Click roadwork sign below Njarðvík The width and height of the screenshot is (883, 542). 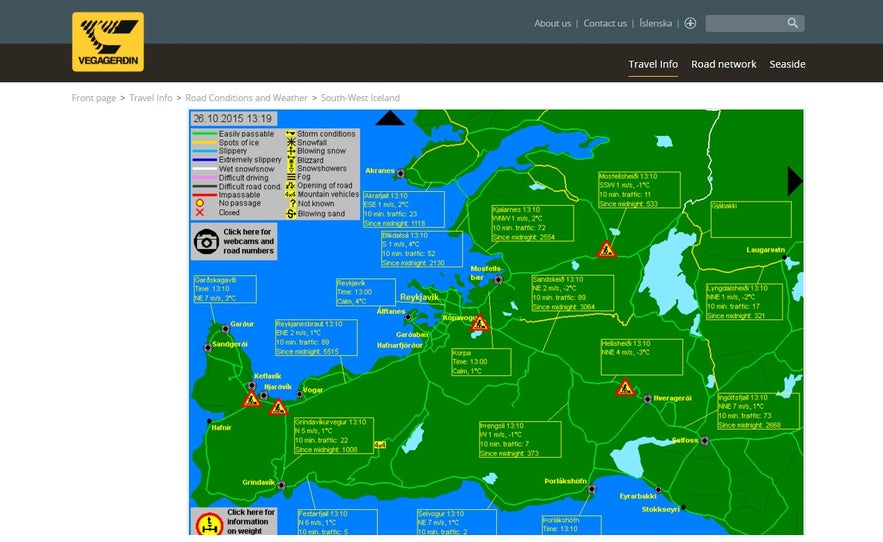(x=278, y=407)
